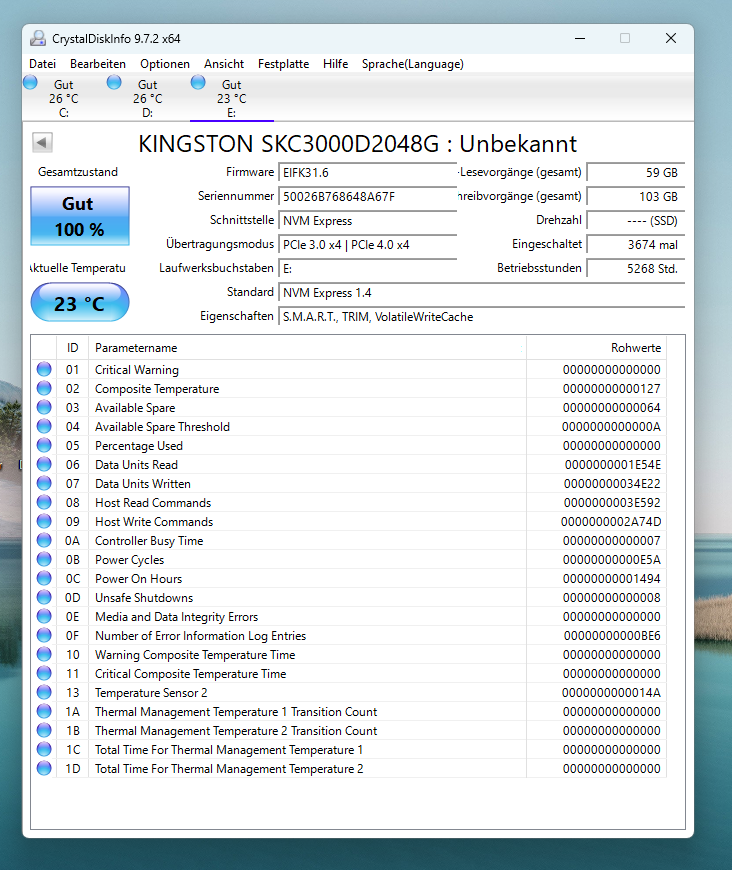Click the ID column header
The width and height of the screenshot is (732, 870).
pyautogui.click(x=73, y=348)
